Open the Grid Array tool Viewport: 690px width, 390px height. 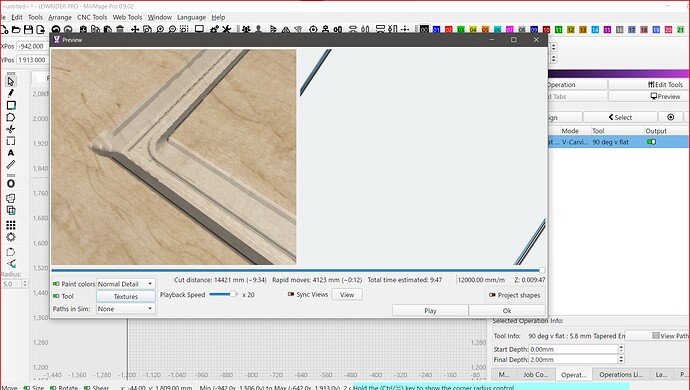(x=11, y=225)
